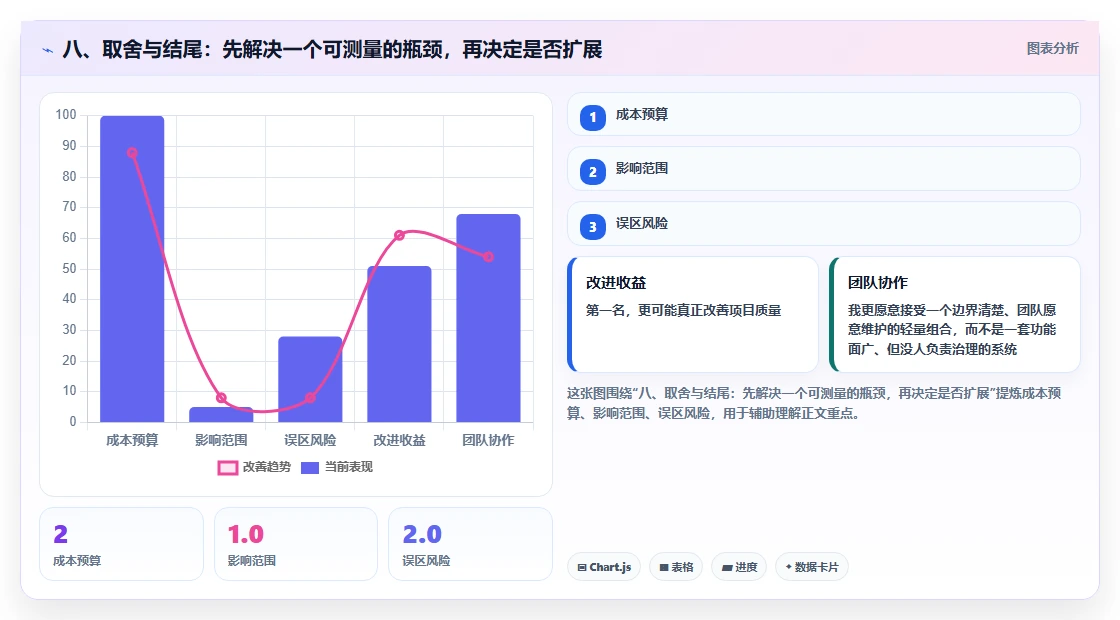Click the trend line point on 团队协作 bar

click(x=488, y=256)
